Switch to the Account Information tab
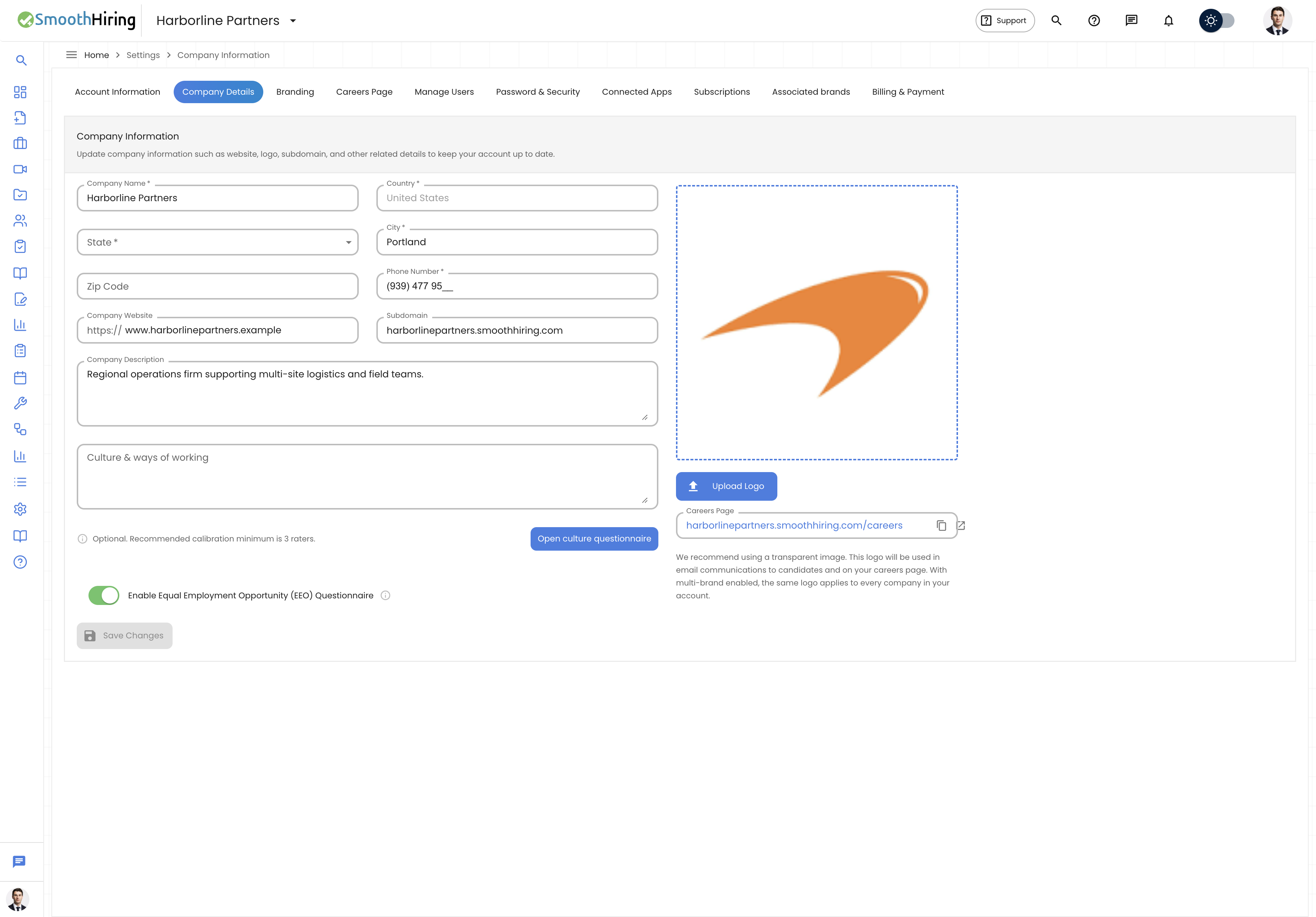The width and height of the screenshot is (1316, 917). tap(117, 92)
